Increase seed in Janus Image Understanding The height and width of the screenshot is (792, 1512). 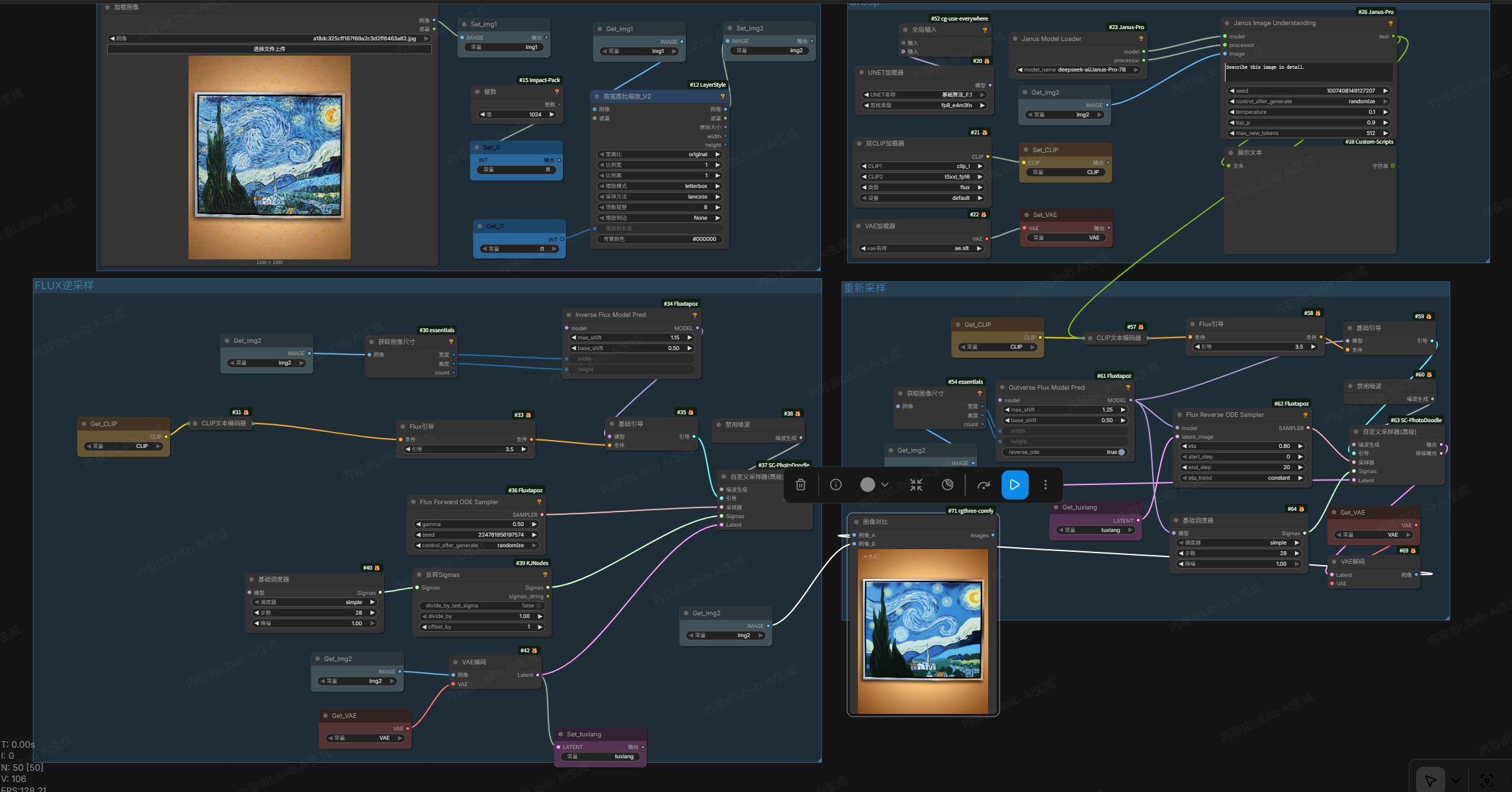1386,91
